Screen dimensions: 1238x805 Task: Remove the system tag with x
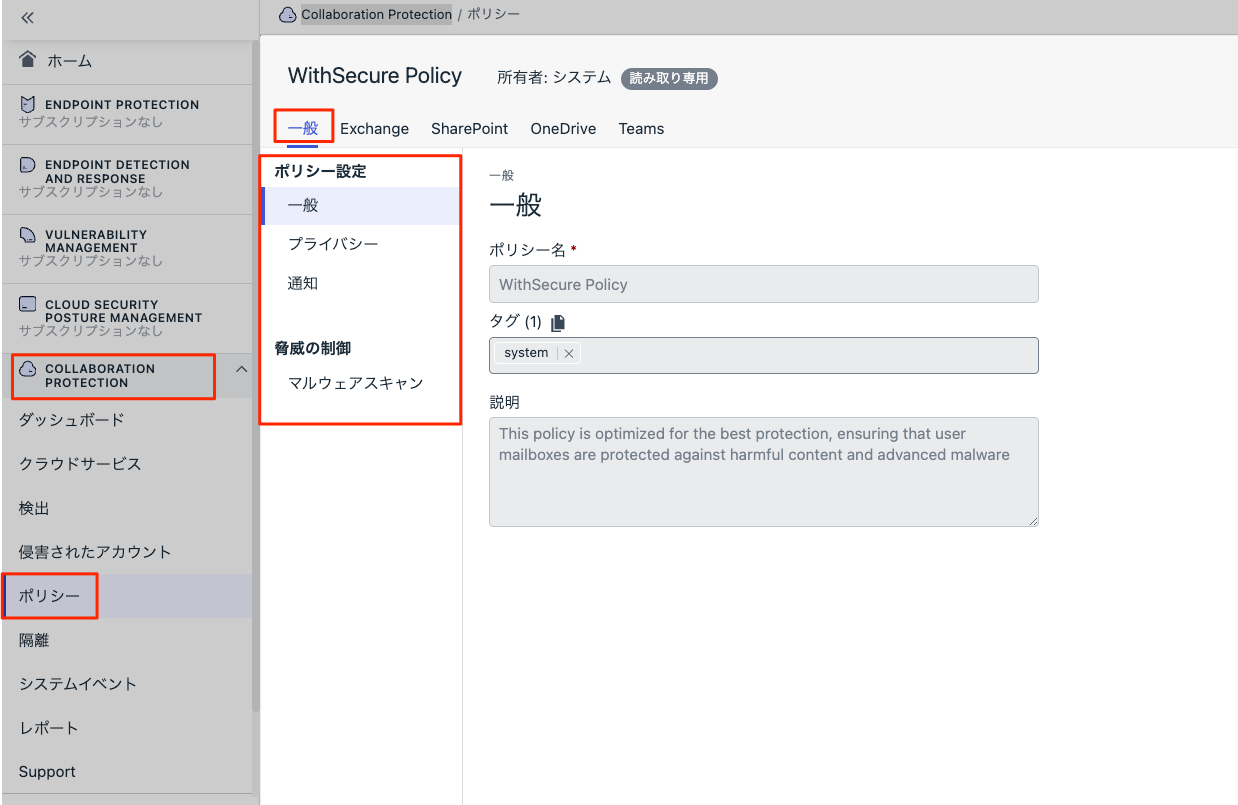click(x=568, y=353)
